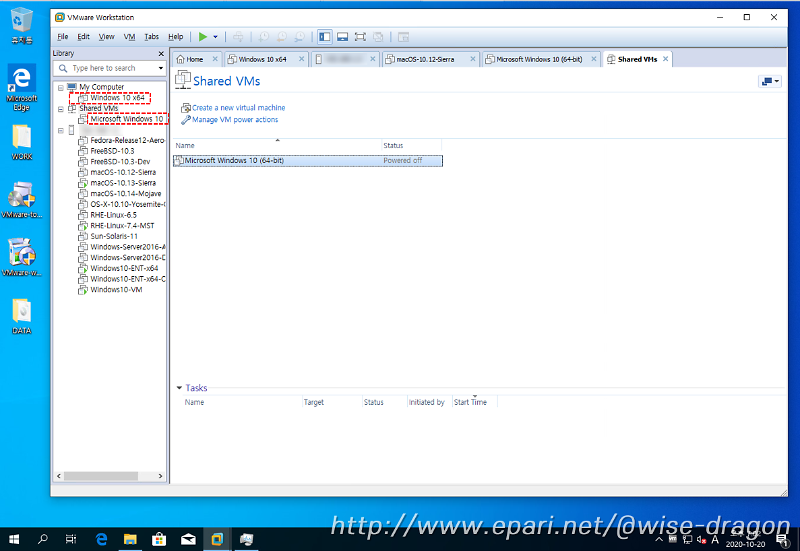The height and width of the screenshot is (551, 800).
Task: Sort the VM list by Name column
Action: click(277, 145)
